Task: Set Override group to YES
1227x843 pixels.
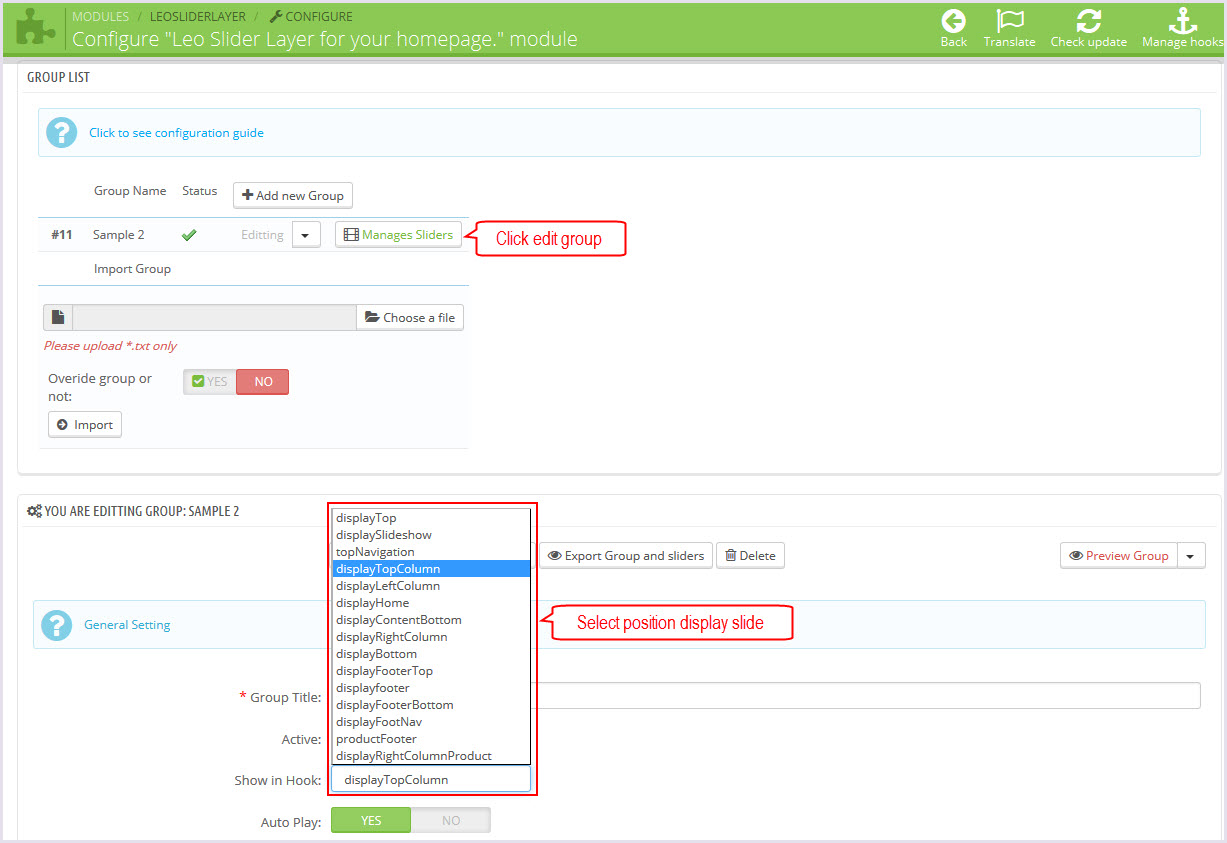Action: tap(210, 382)
